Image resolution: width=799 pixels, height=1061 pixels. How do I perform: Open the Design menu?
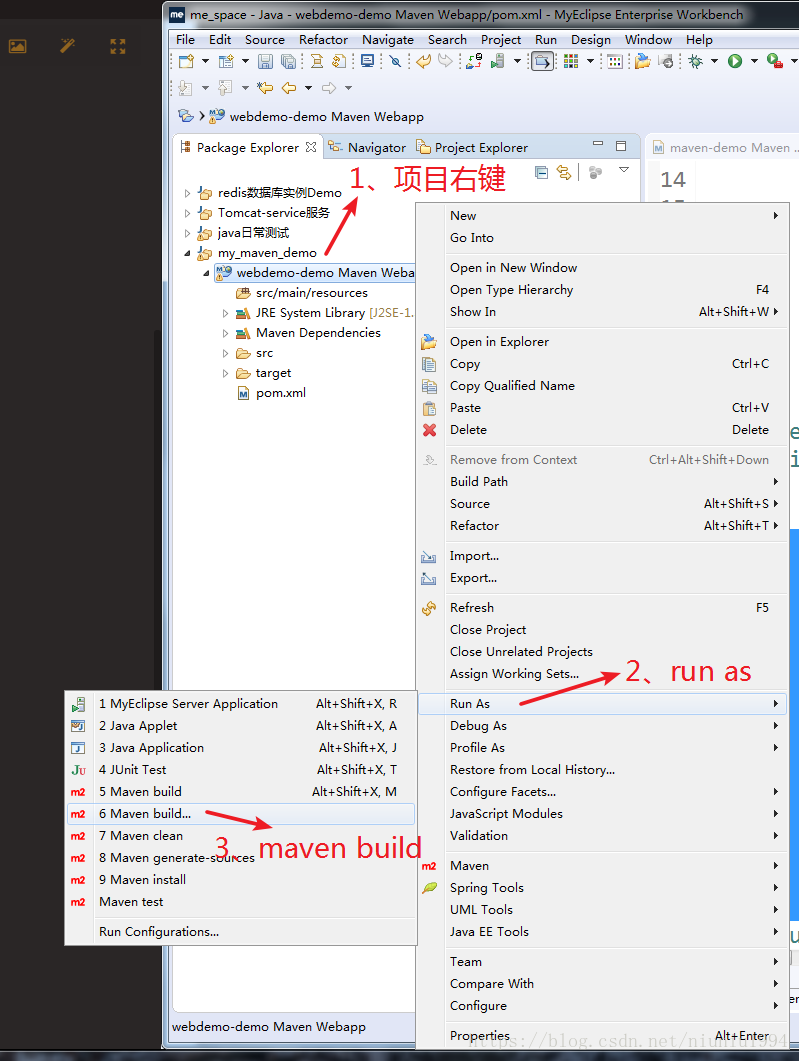tap(591, 40)
